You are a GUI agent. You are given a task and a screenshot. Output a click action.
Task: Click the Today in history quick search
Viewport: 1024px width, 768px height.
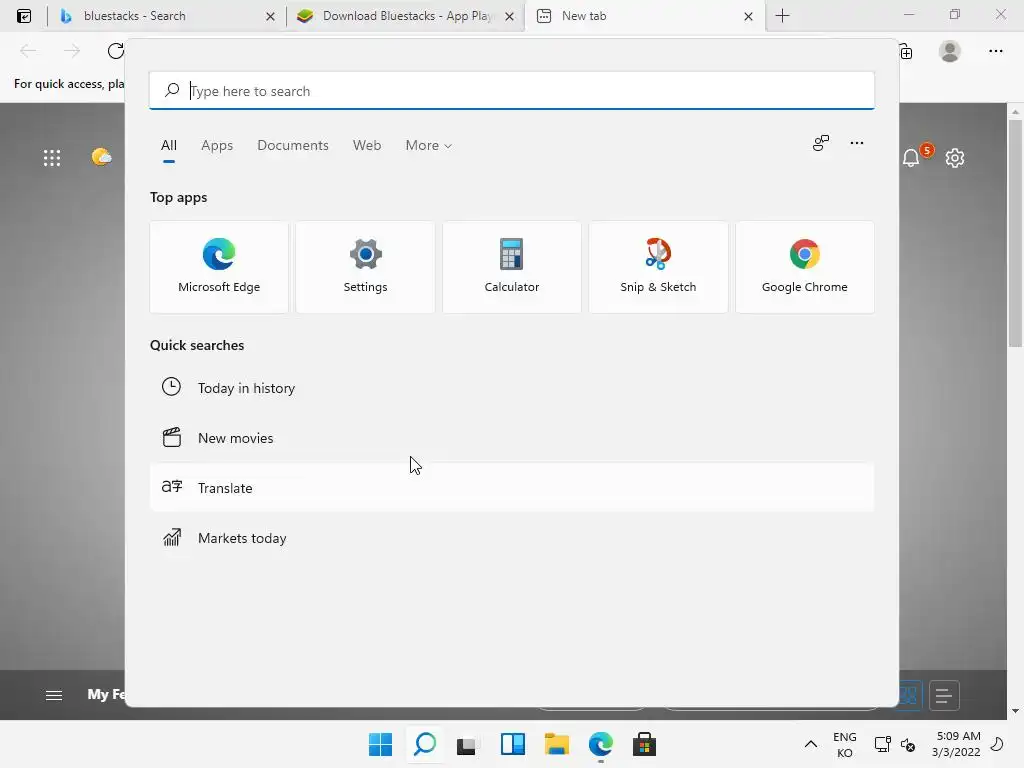pos(511,388)
